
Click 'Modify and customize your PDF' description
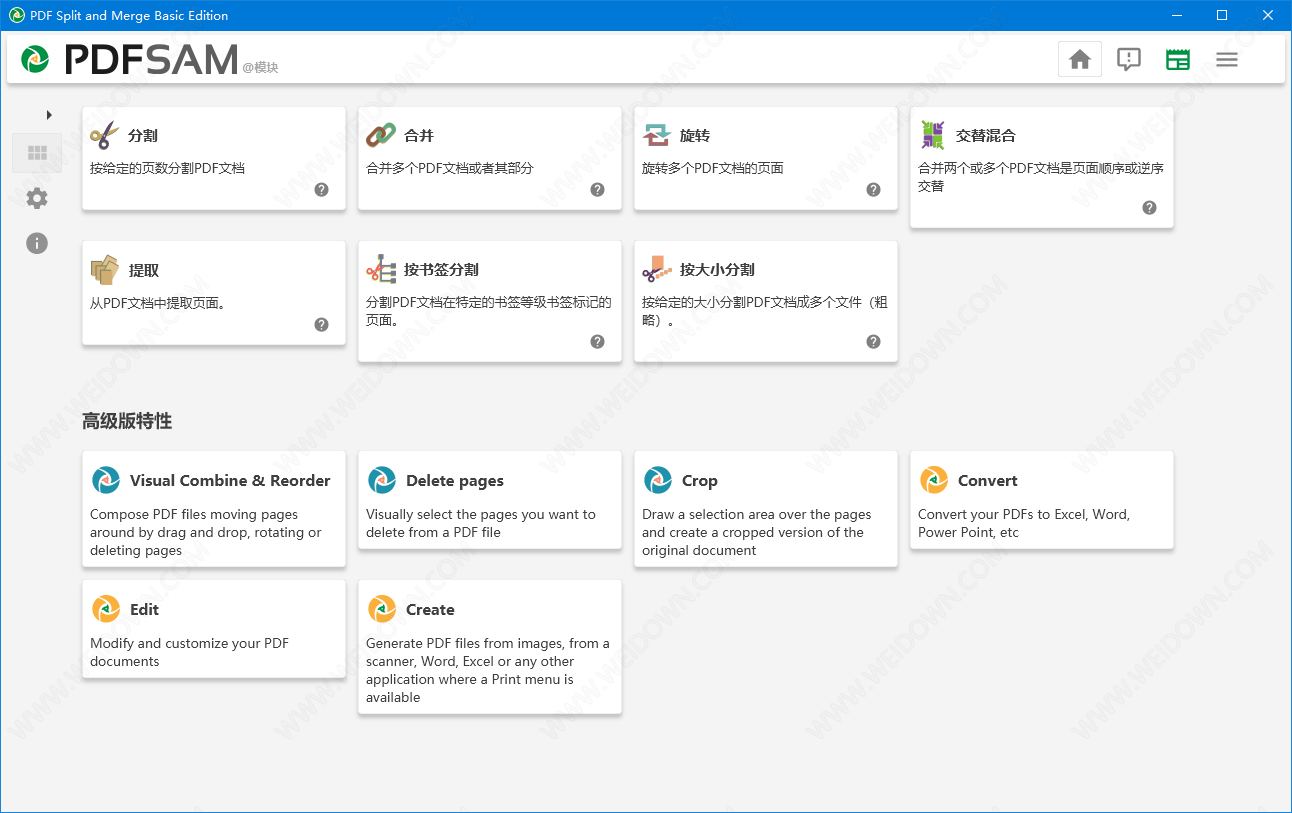click(x=190, y=652)
